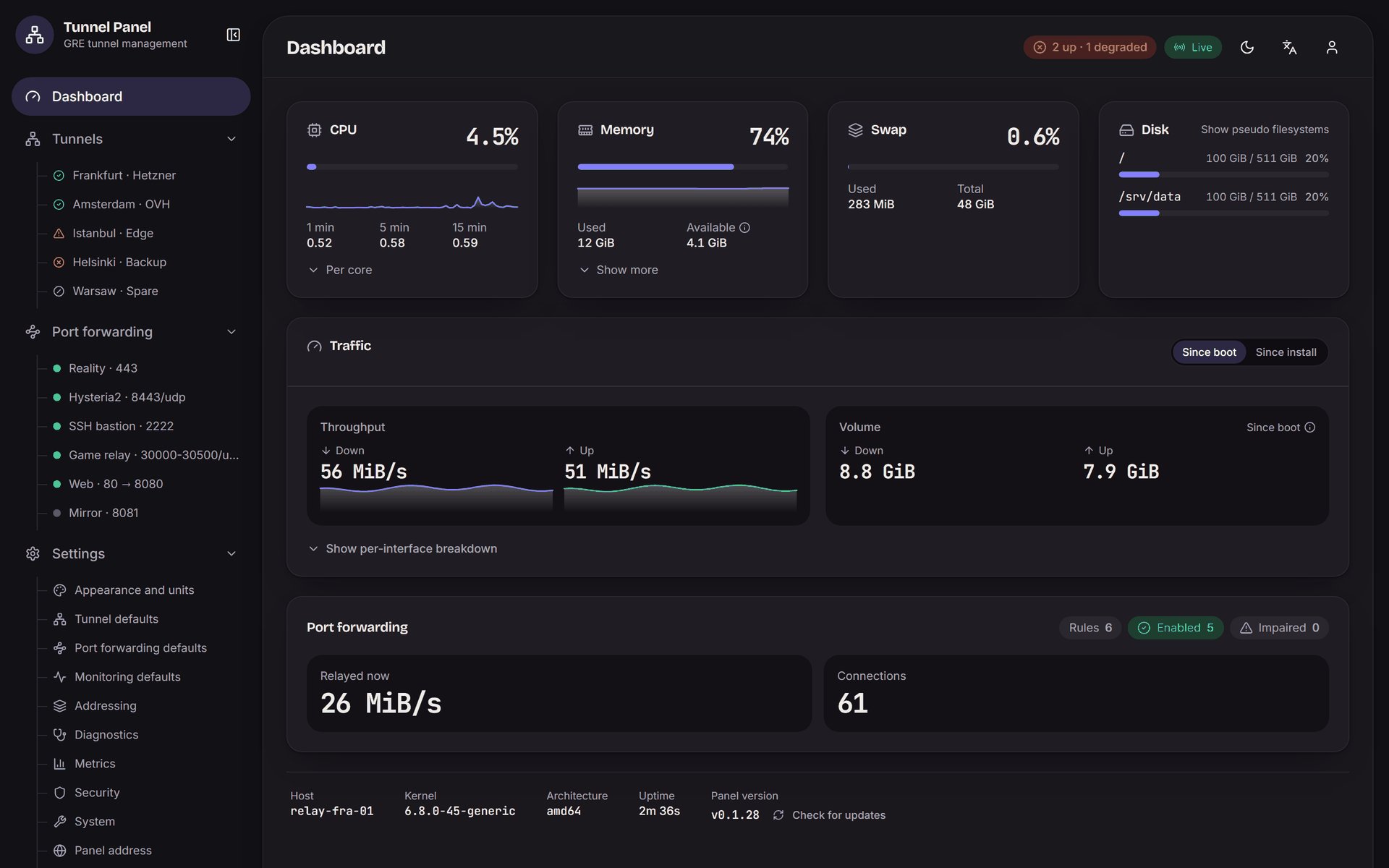Screen dimensions: 1389x868
Task: Switch traffic view to Since install
Action: point(1286,352)
